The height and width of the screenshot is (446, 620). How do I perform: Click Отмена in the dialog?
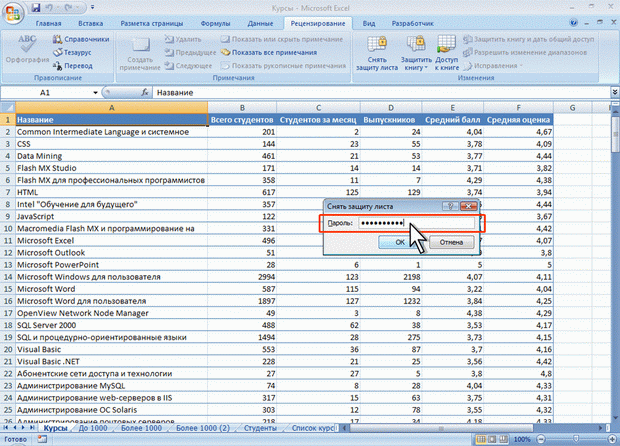point(451,242)
